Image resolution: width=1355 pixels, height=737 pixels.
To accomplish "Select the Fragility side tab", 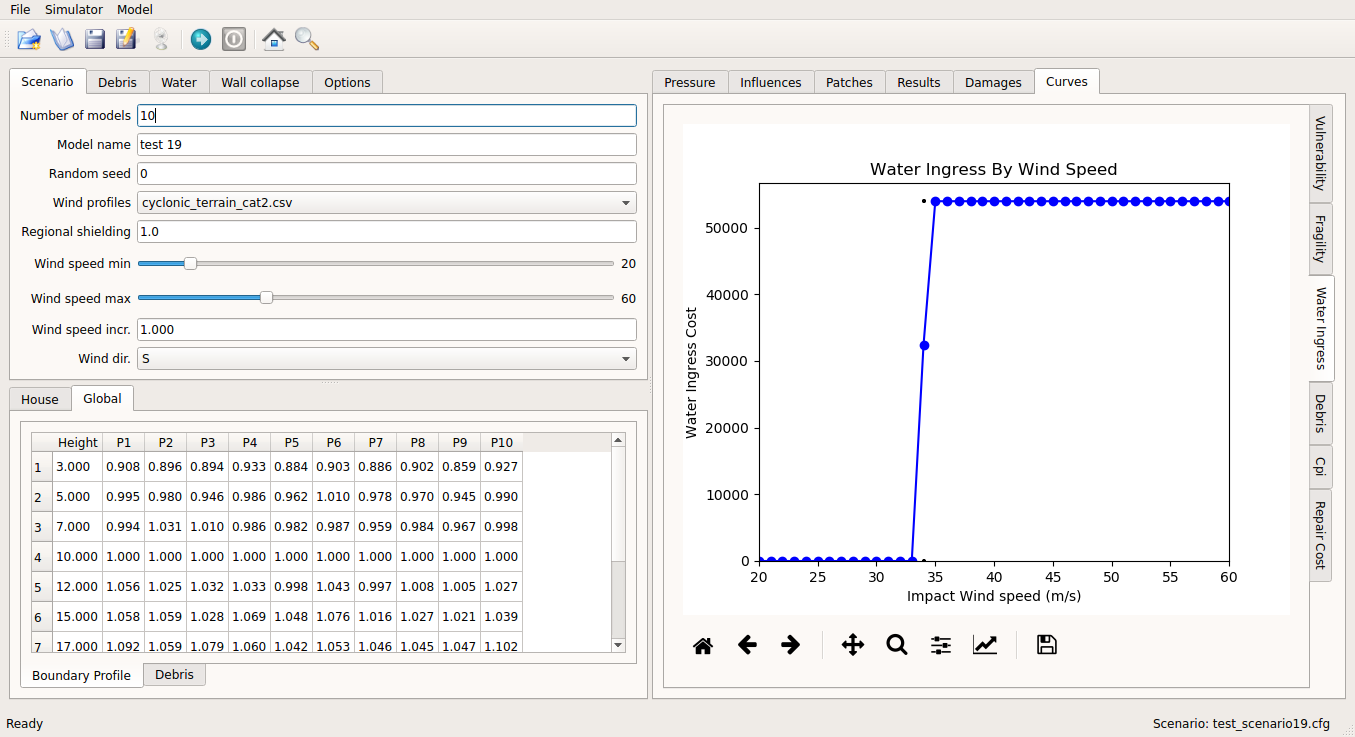I will [x=1320, y=239].
